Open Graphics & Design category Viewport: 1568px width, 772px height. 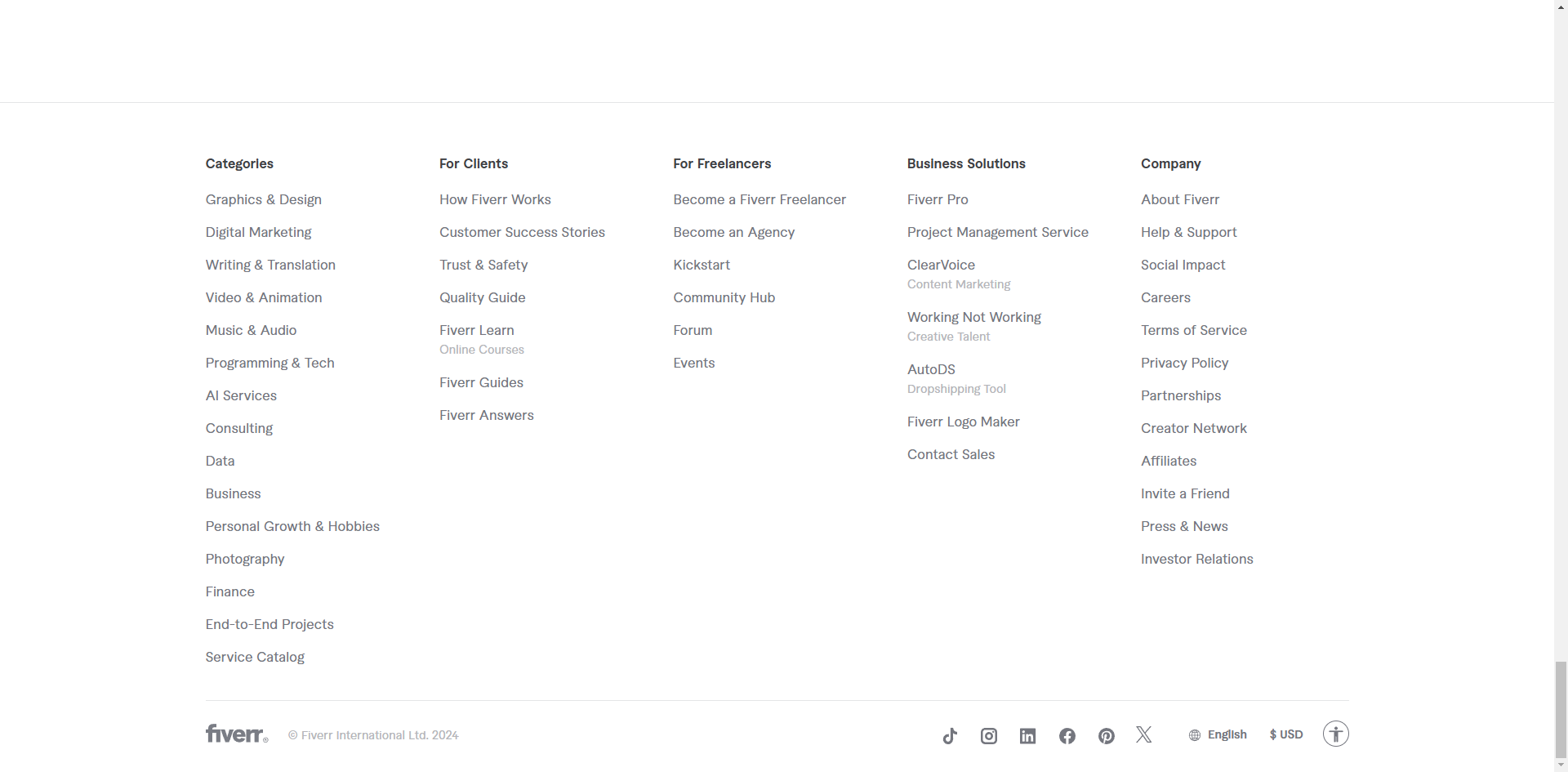point(264,199)
